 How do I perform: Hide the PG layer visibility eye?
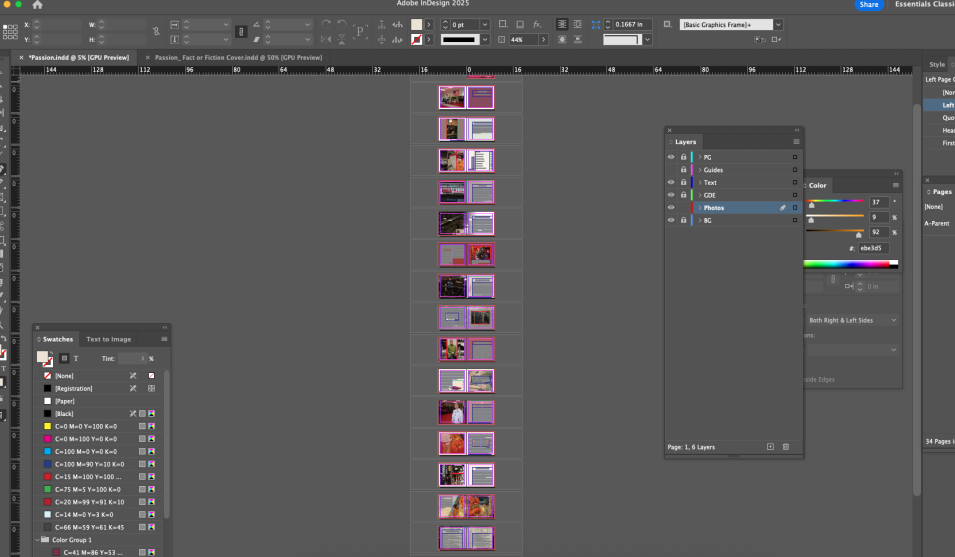point(671,157)
